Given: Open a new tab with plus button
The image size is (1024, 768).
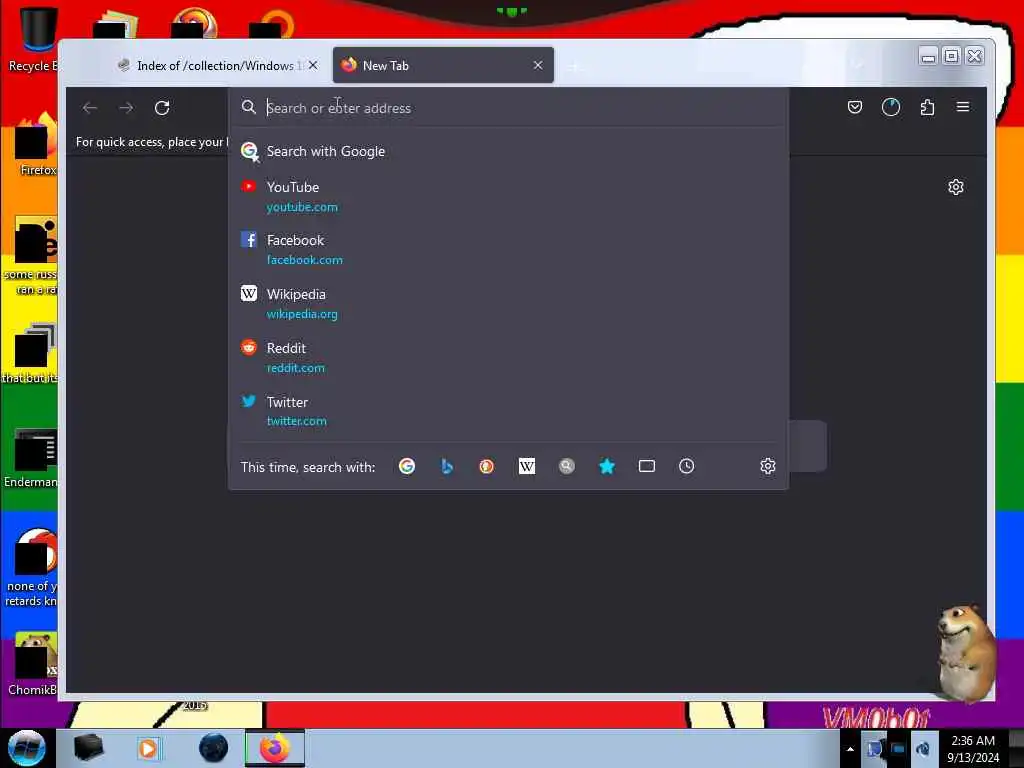Looking at the screenshot, I should click(x=574, y=66).
